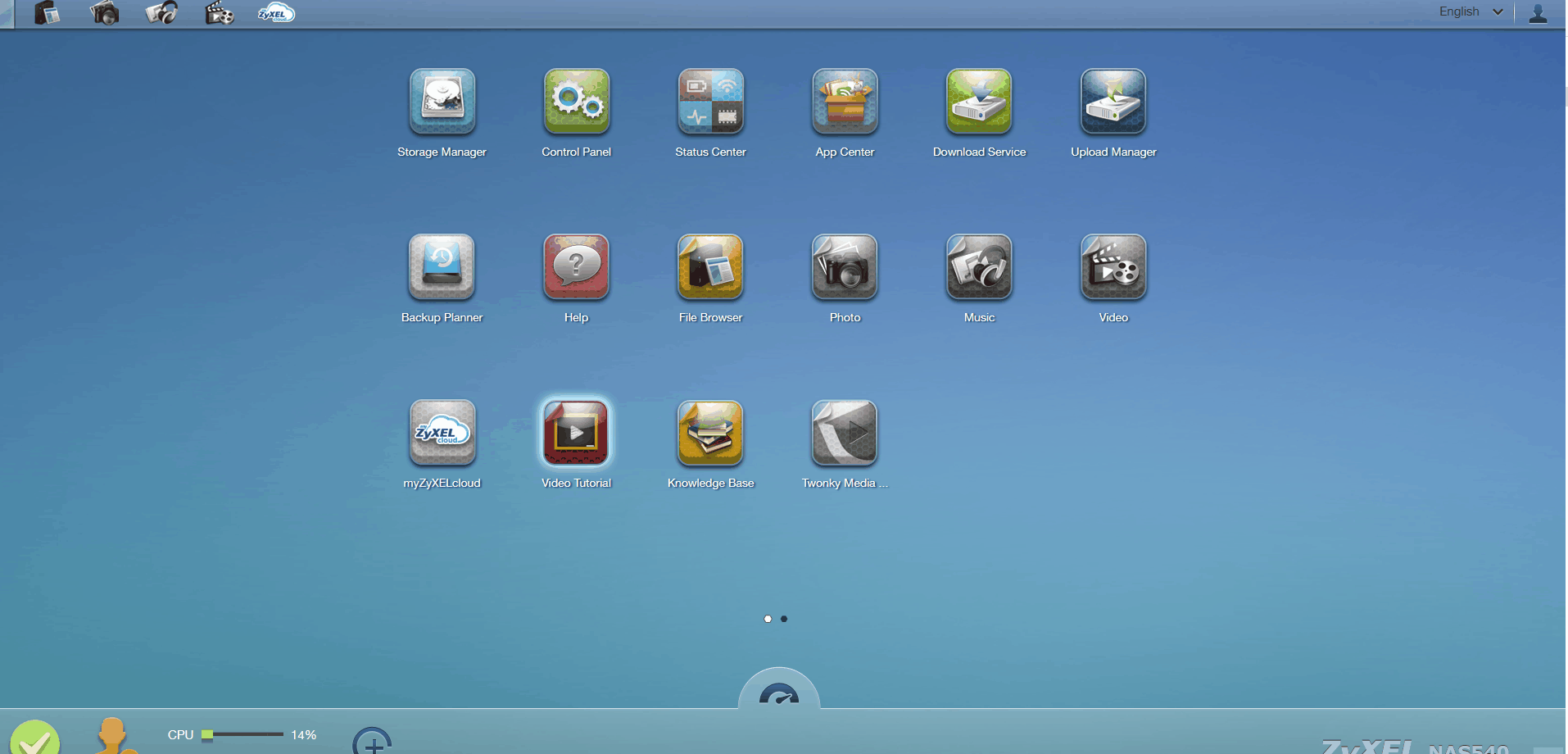Click the CPU 14% value

[304, 735]
